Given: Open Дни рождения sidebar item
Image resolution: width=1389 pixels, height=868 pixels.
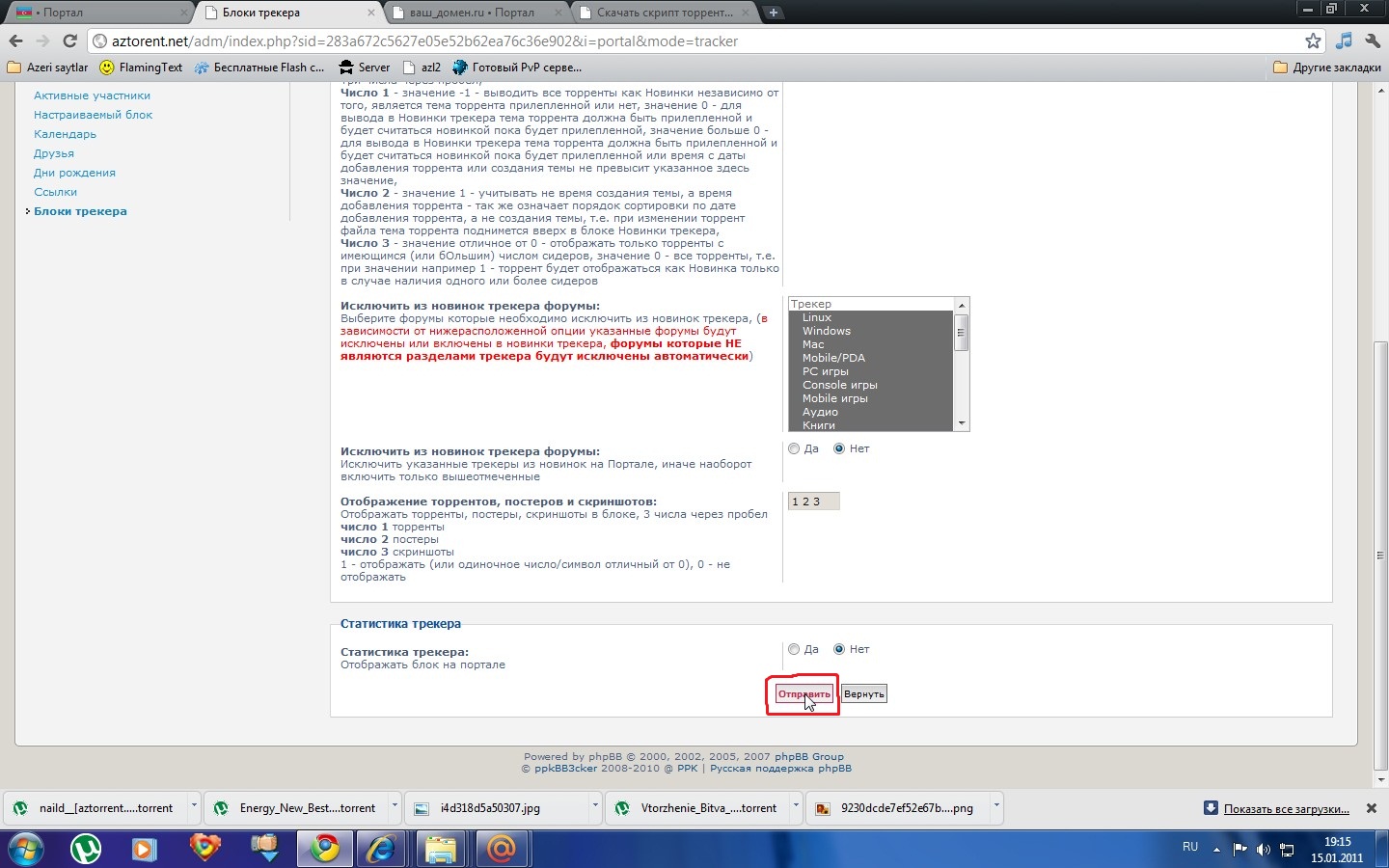Looking at the screenshot, I should point(74,173).
